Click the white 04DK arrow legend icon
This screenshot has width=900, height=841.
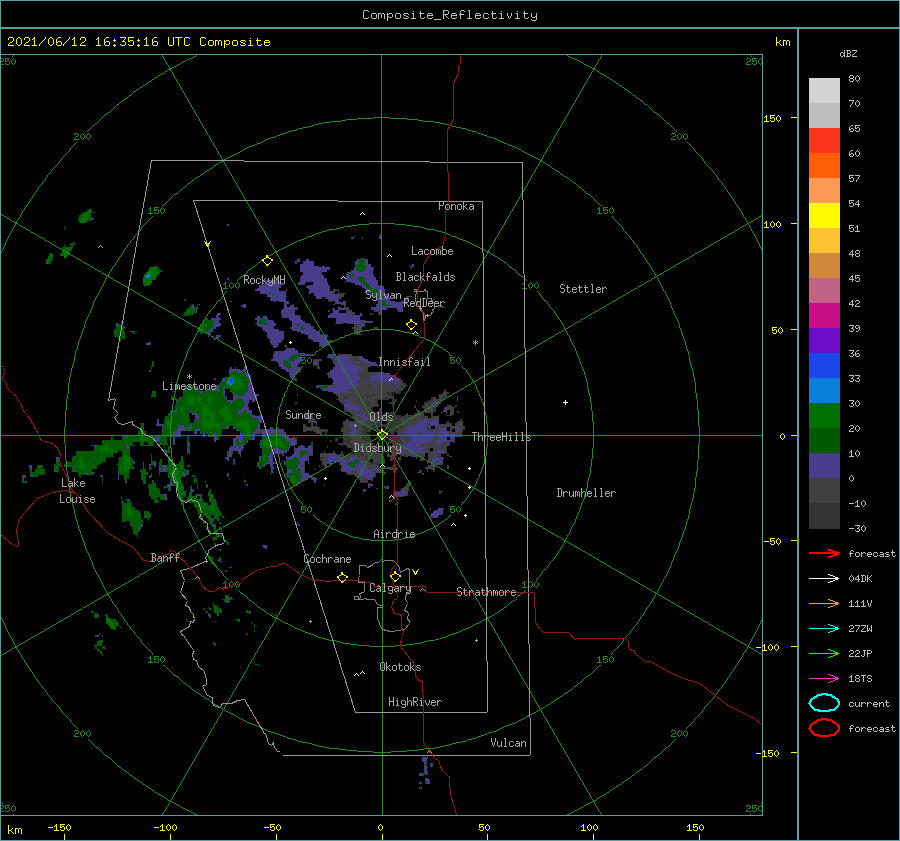824,578
